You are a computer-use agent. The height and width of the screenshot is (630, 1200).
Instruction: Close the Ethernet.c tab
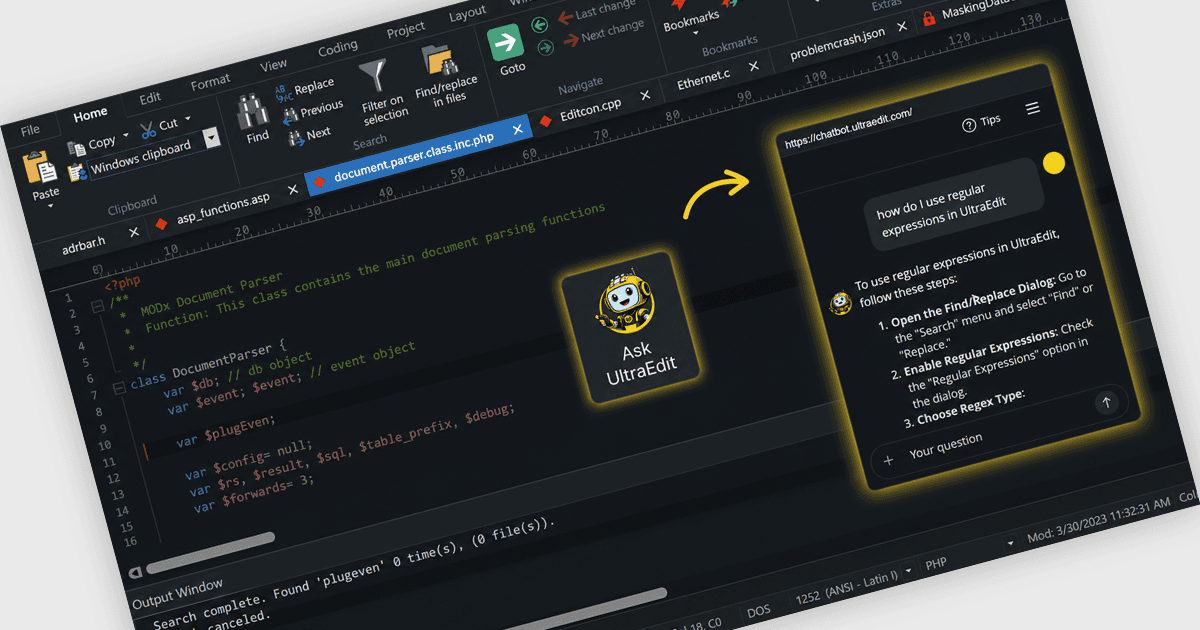coord(752,67)
